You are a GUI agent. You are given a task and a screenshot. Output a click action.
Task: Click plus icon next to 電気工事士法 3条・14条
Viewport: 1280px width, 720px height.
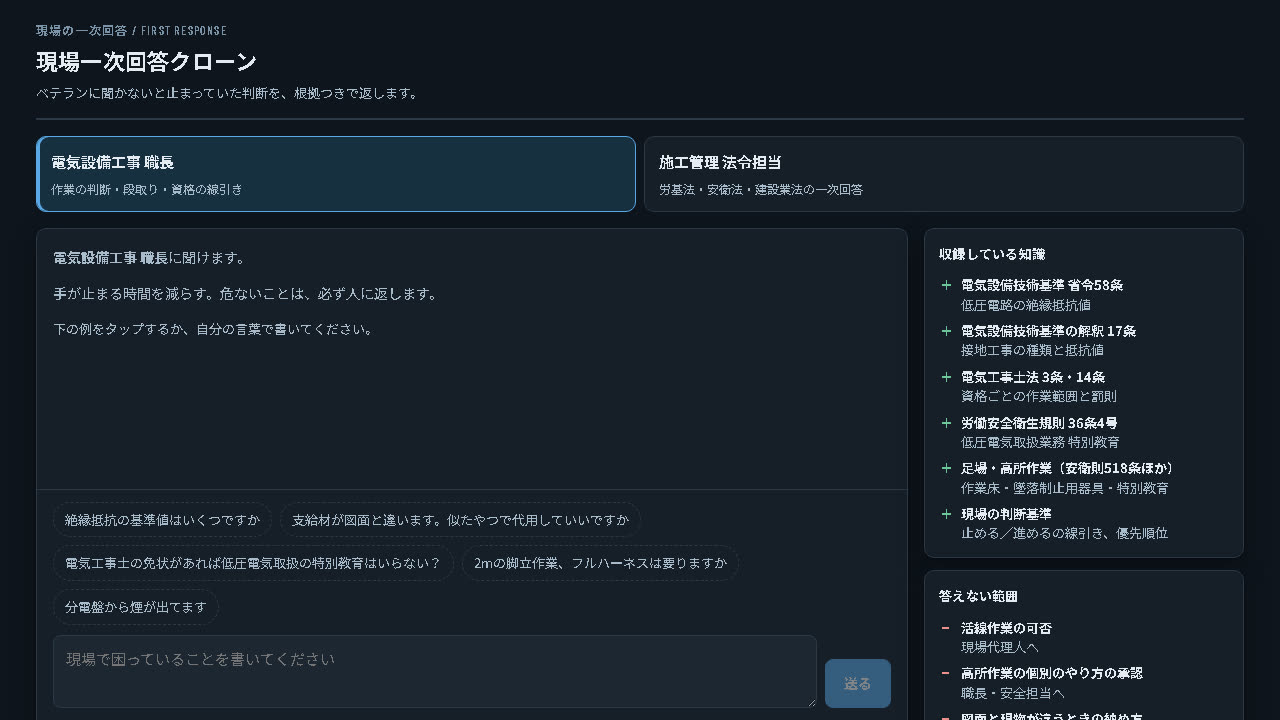point(946,377)
